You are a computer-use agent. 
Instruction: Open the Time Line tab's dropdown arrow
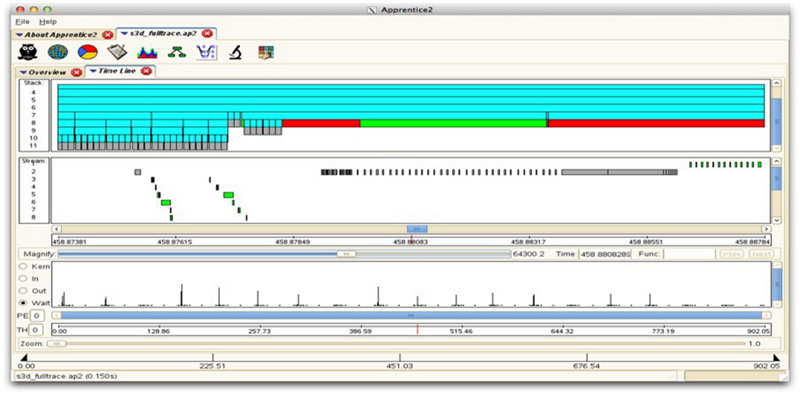tap(93, 71)
